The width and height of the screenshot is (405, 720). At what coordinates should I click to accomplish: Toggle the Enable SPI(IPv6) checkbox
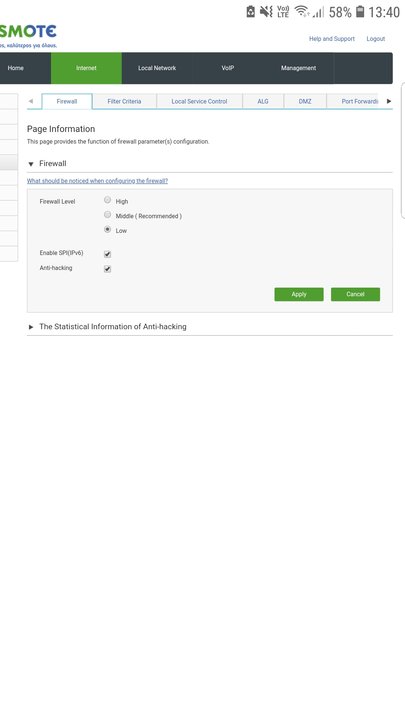coord(107,254)
